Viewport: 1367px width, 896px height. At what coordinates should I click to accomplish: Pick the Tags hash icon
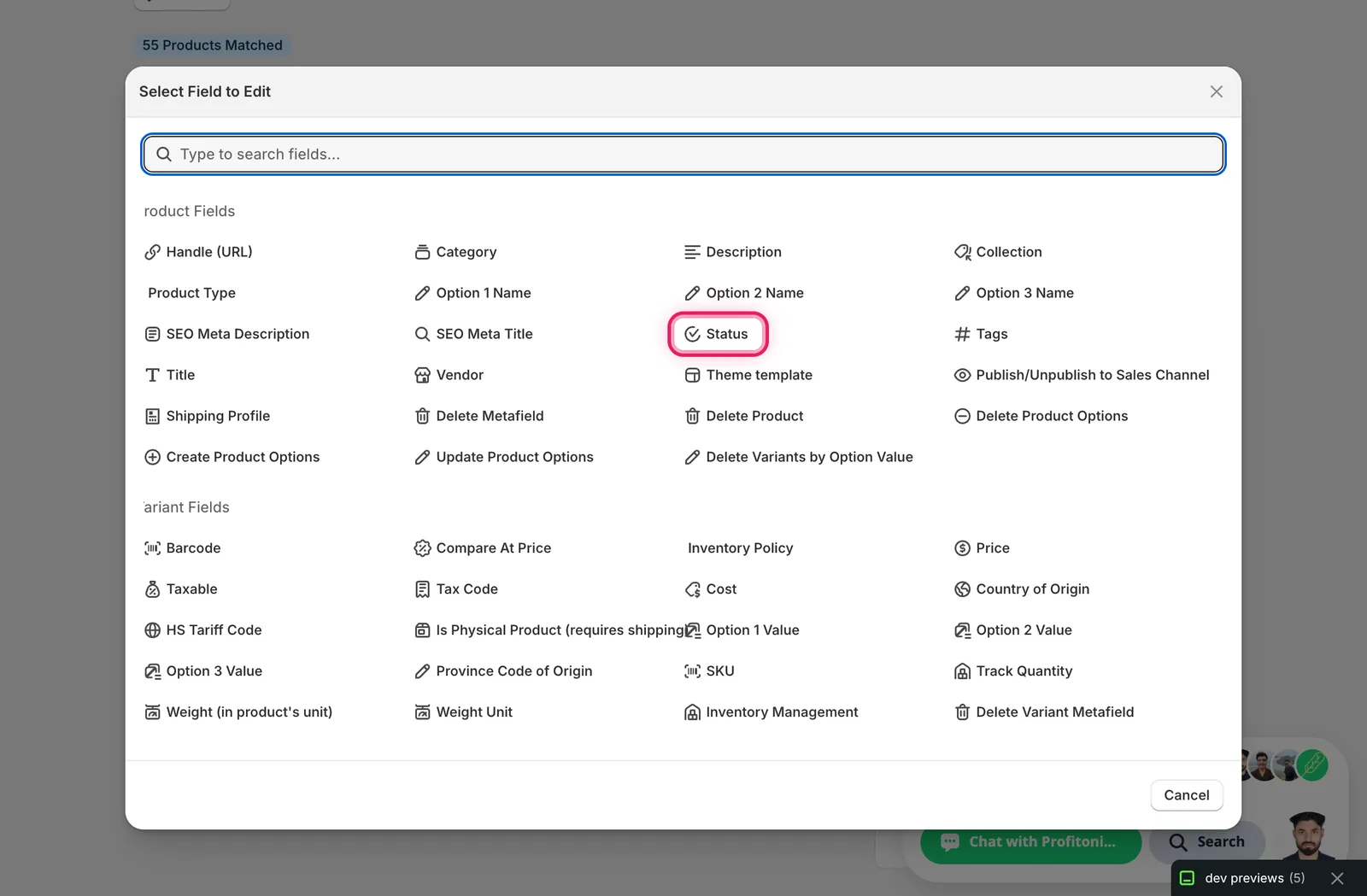pos(962,334)
